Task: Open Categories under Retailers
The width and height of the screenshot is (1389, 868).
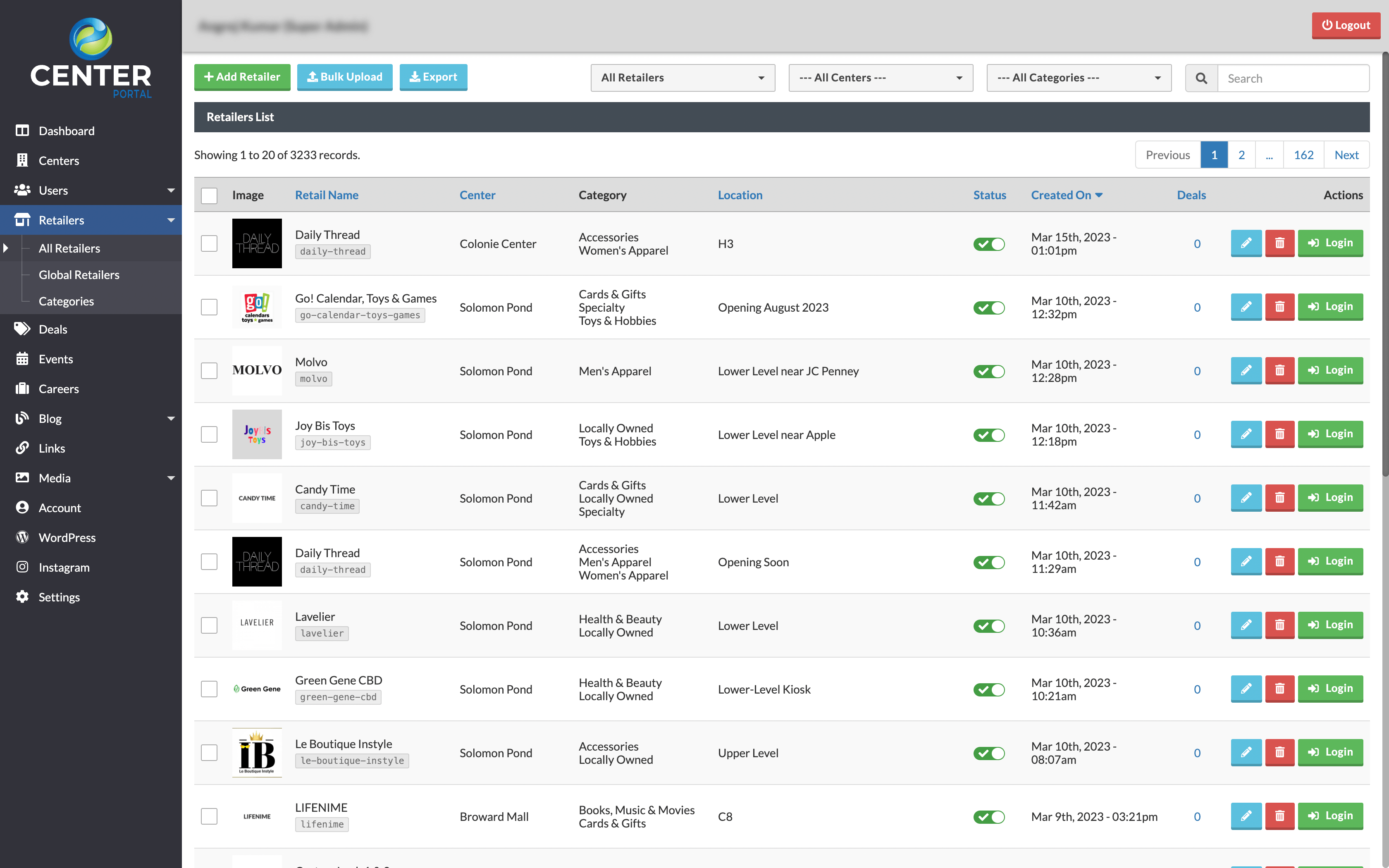Action: point(66,301)
